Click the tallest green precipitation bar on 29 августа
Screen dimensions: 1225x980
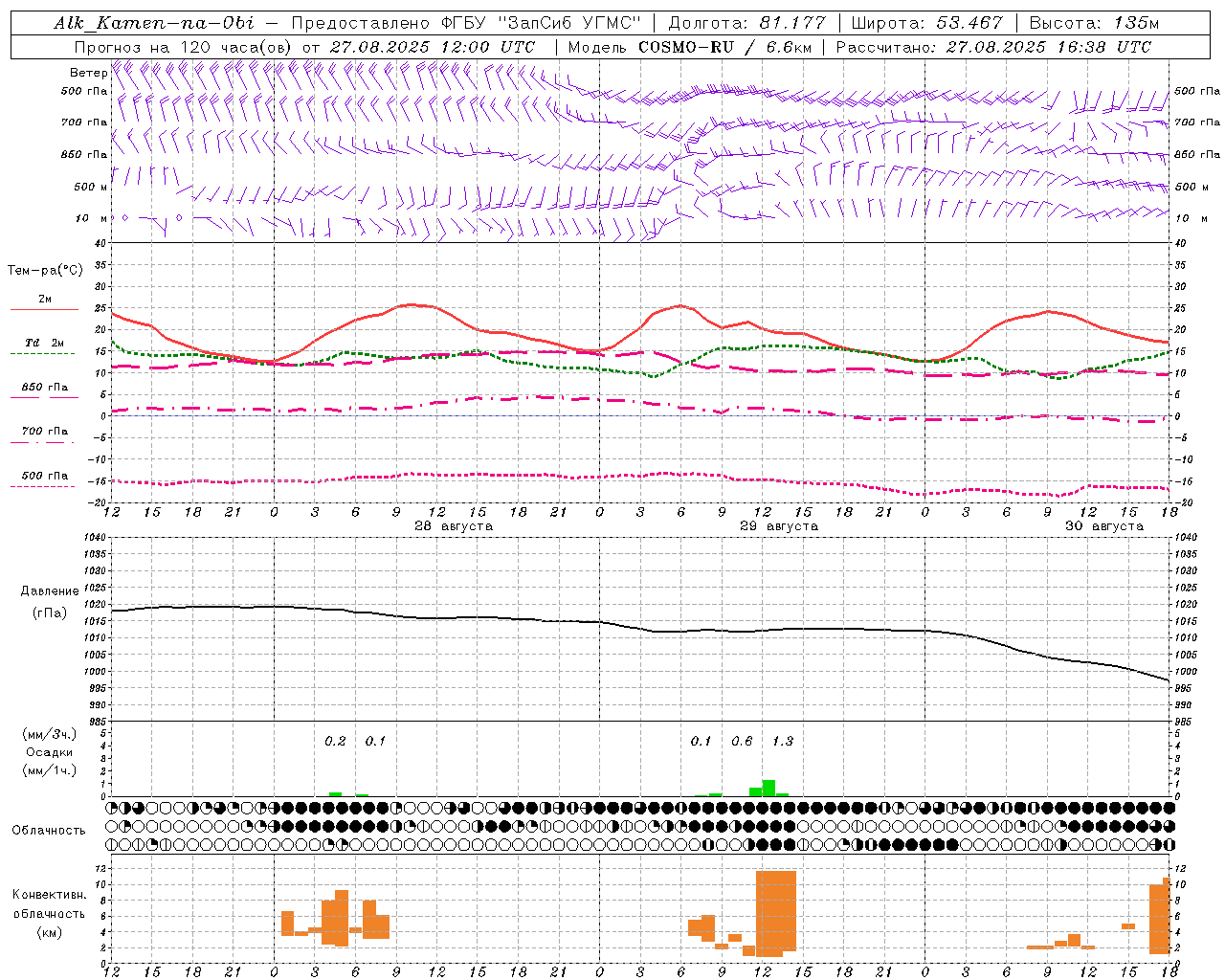point(768,789)
